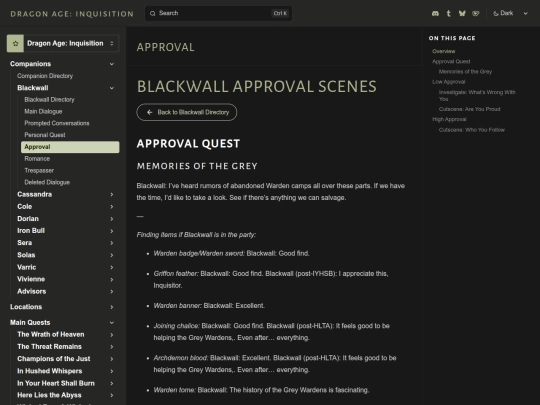Expand the Cole chevron
Image resolution: width=540 pixels, height=405 pixels.
click(112, 207)
